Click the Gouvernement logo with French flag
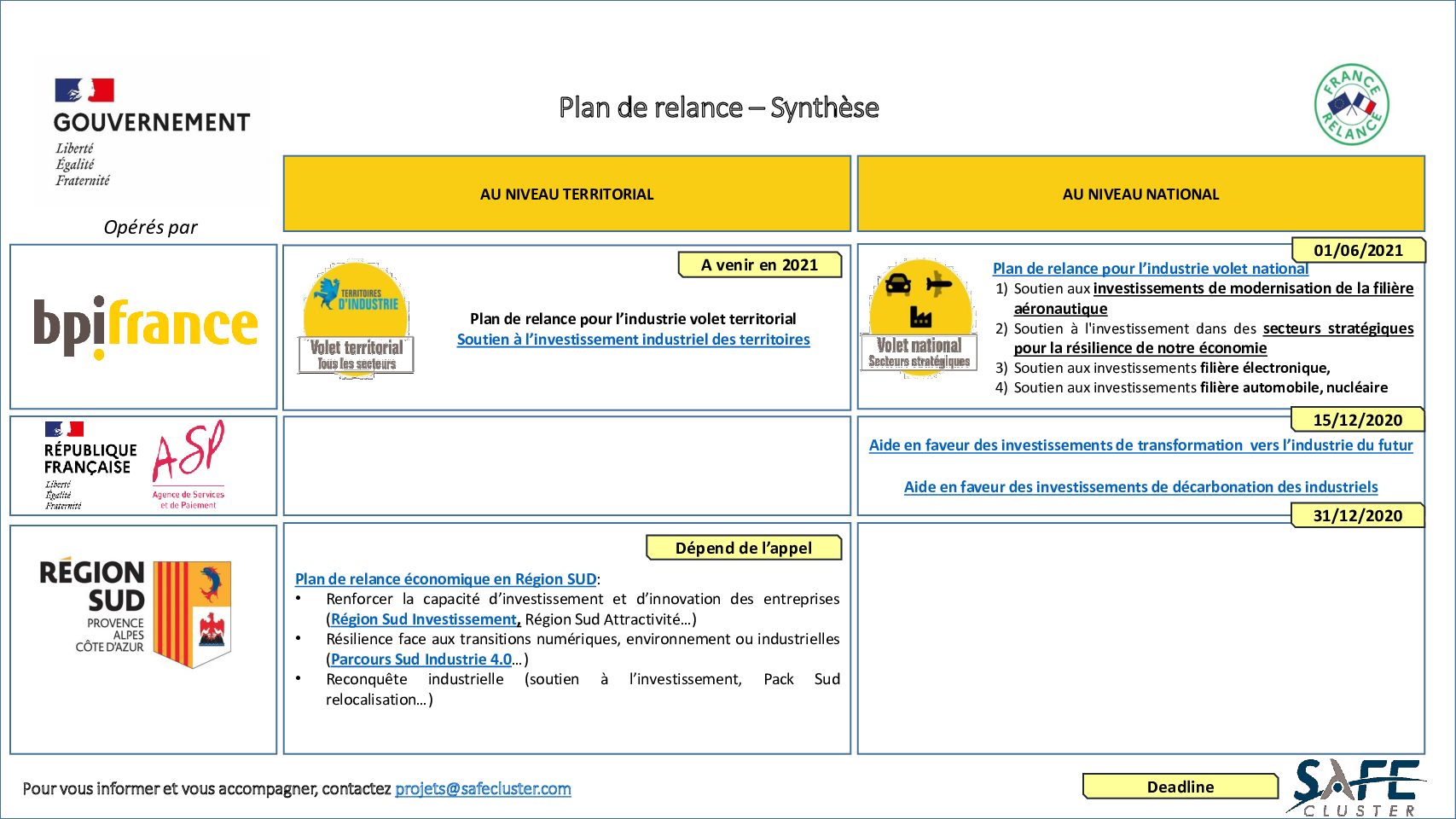The height and width of the screenshot is (819, 1456). [151, 130]
